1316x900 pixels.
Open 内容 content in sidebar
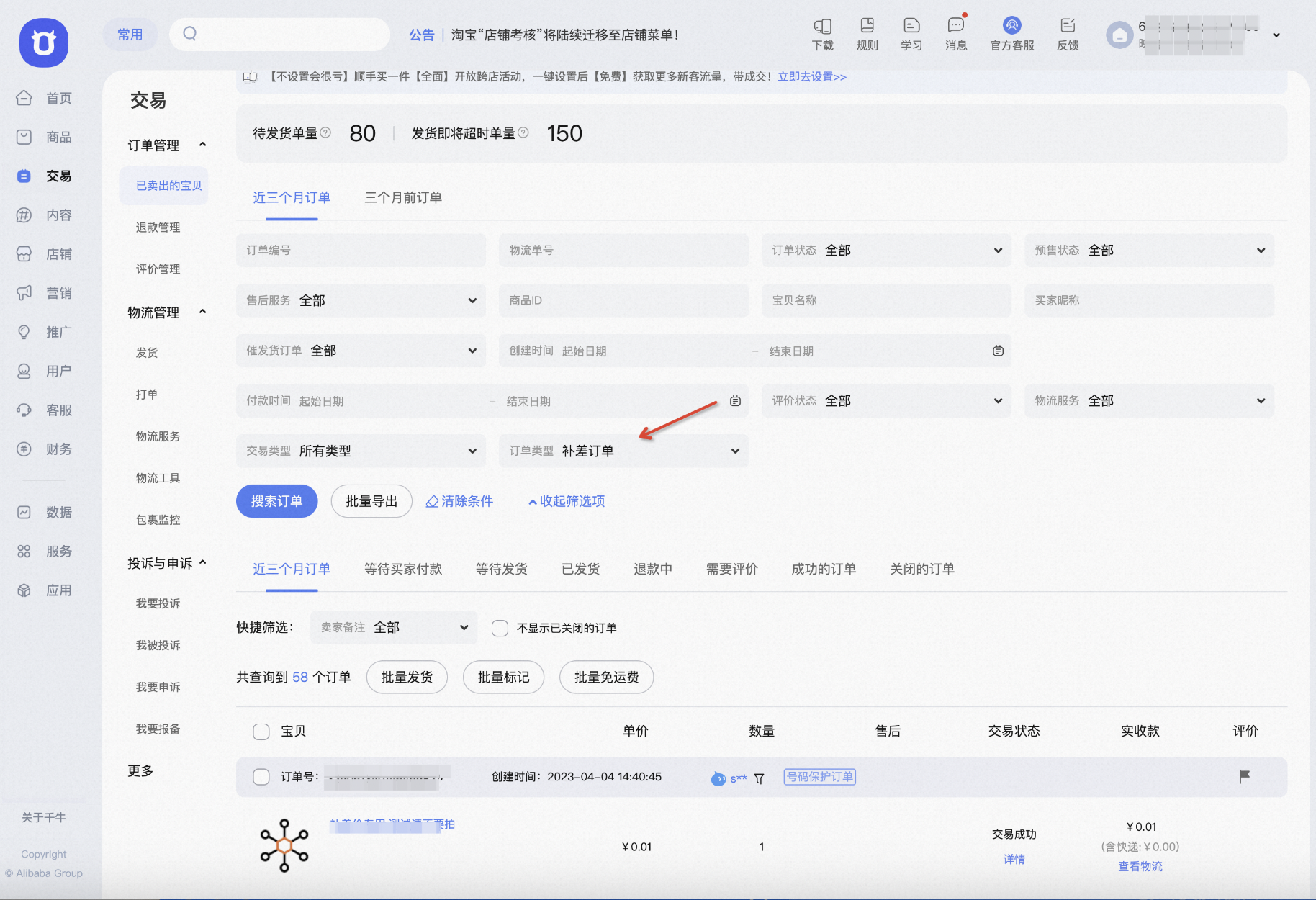[x=45, y=215]
